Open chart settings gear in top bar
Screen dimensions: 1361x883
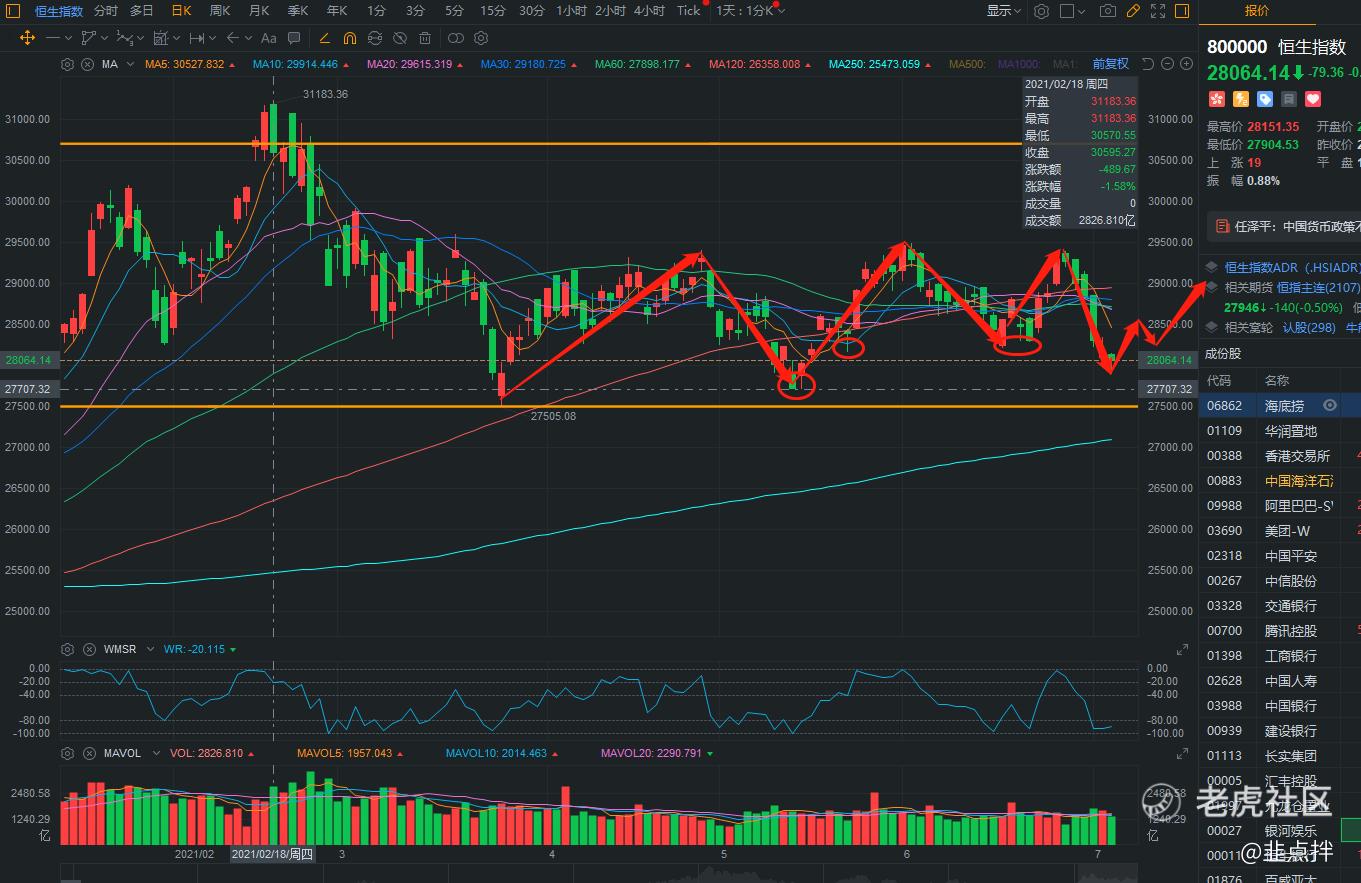tap(1041, 11)
